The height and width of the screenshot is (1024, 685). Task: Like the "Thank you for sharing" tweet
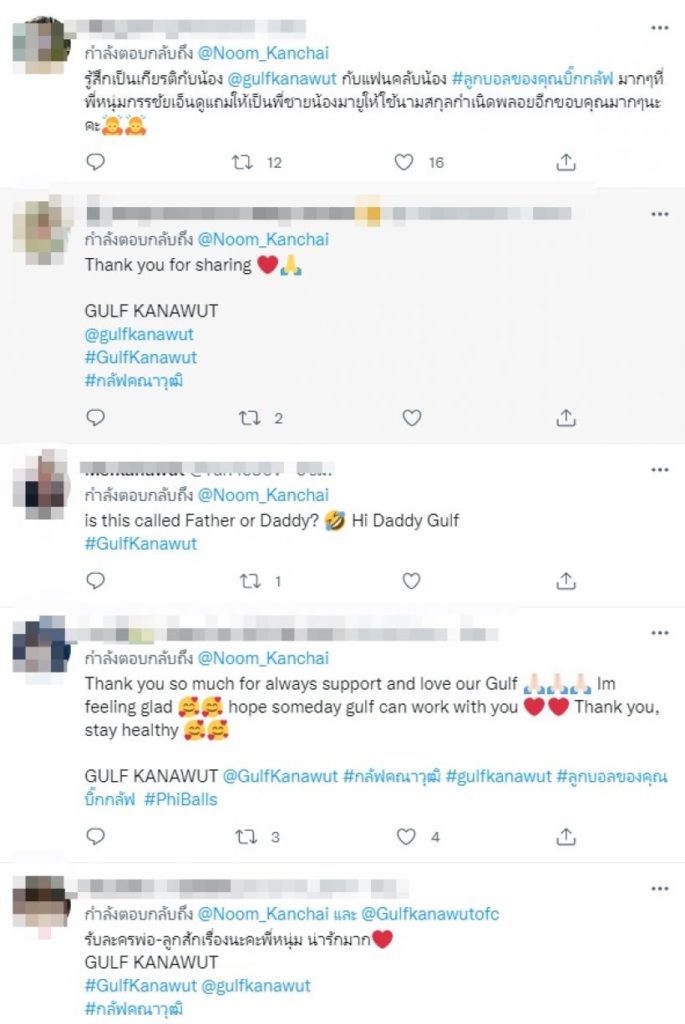(411, 417)
